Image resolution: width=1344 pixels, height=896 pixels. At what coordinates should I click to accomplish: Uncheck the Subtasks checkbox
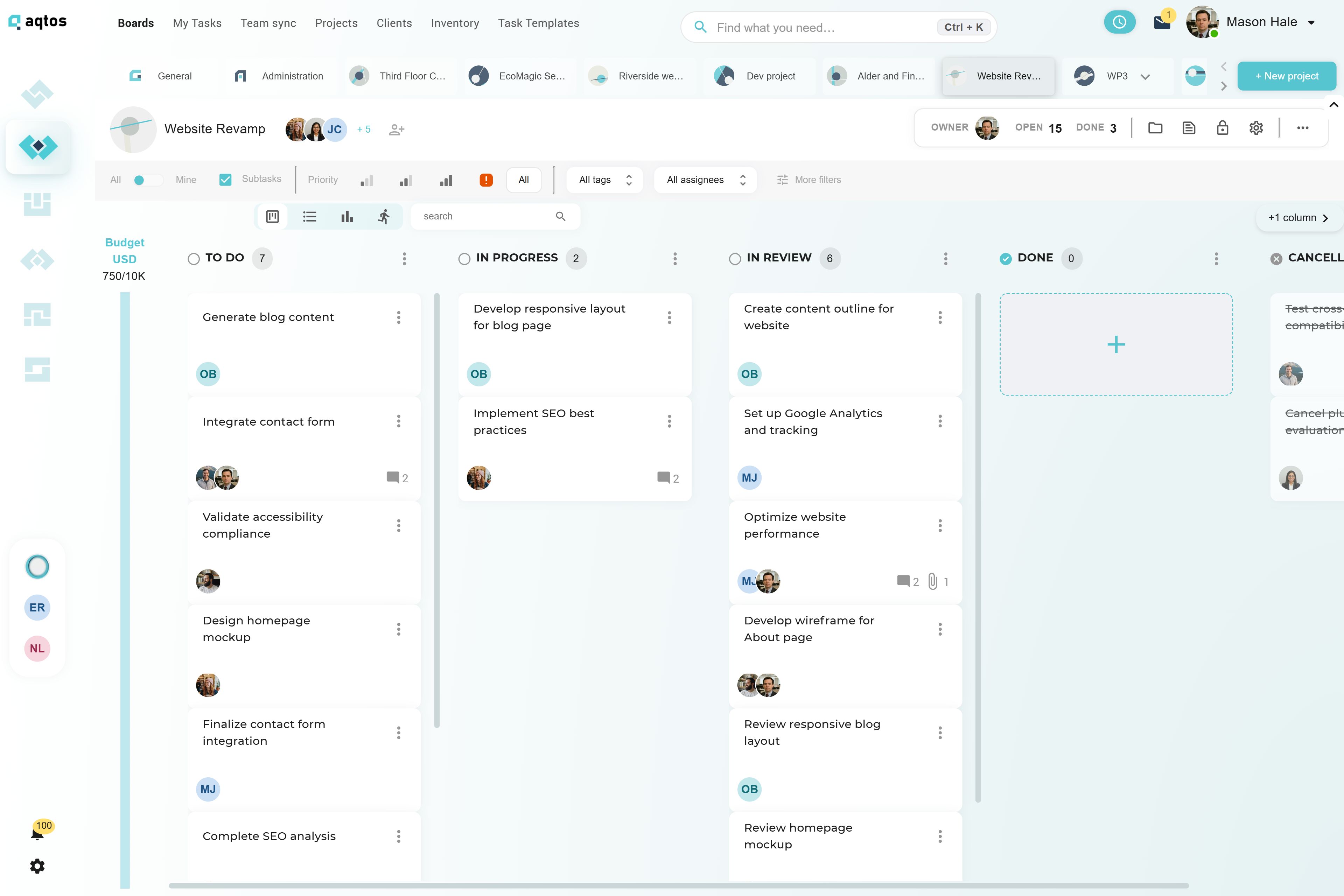click(225, 180)
